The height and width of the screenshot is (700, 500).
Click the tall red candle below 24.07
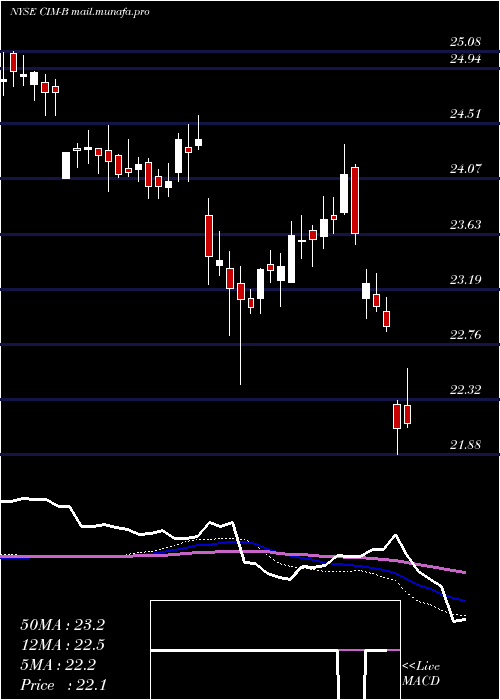coord(355,200)
